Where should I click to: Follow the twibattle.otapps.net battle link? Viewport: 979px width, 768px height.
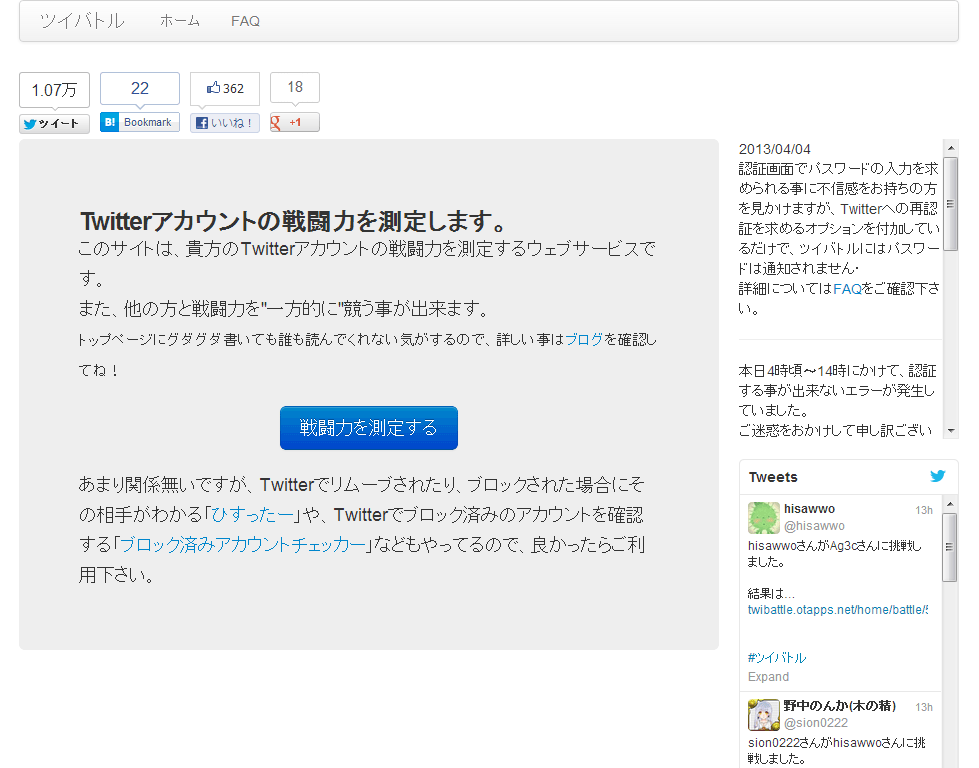click(838, 609)
